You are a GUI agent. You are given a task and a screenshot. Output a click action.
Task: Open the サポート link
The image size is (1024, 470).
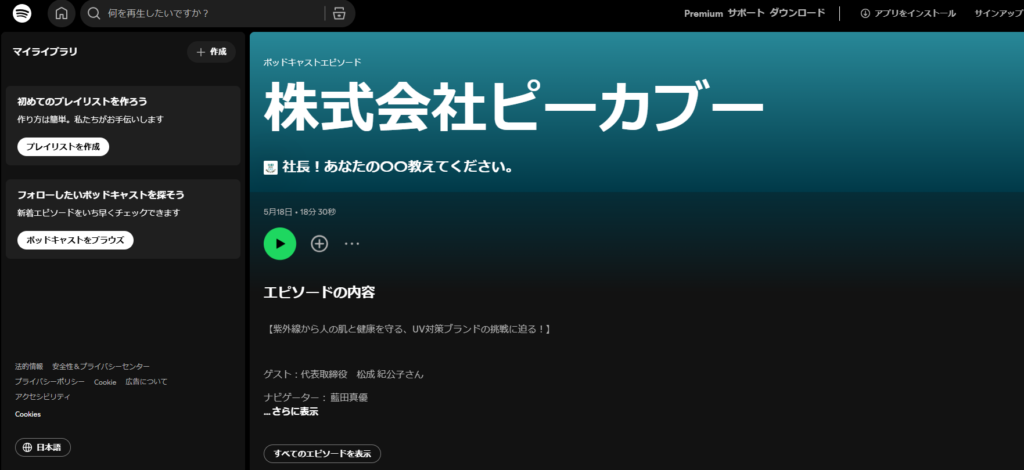pos(746,13)
